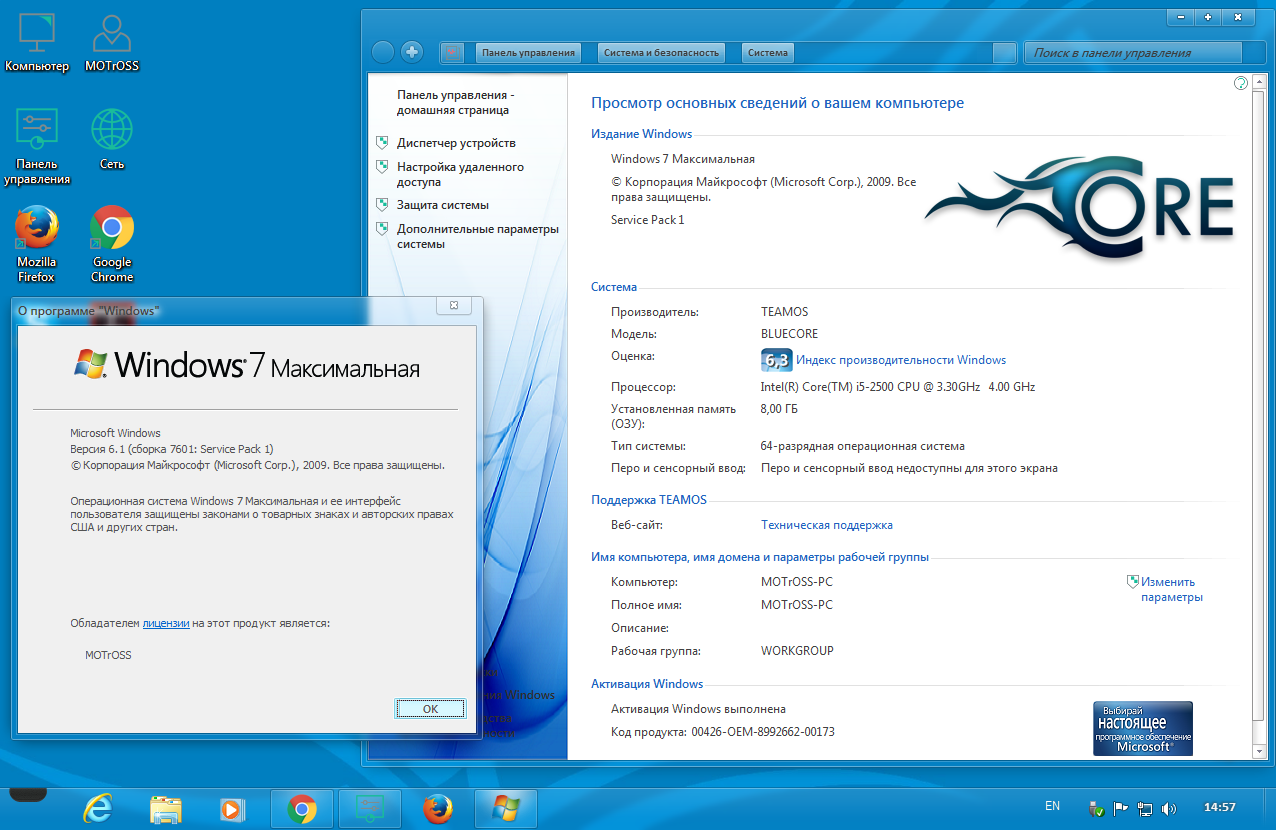This screenshot has width=1276, height=830.
Task: Click the EN language indicator
Action: pos(1052,806)
